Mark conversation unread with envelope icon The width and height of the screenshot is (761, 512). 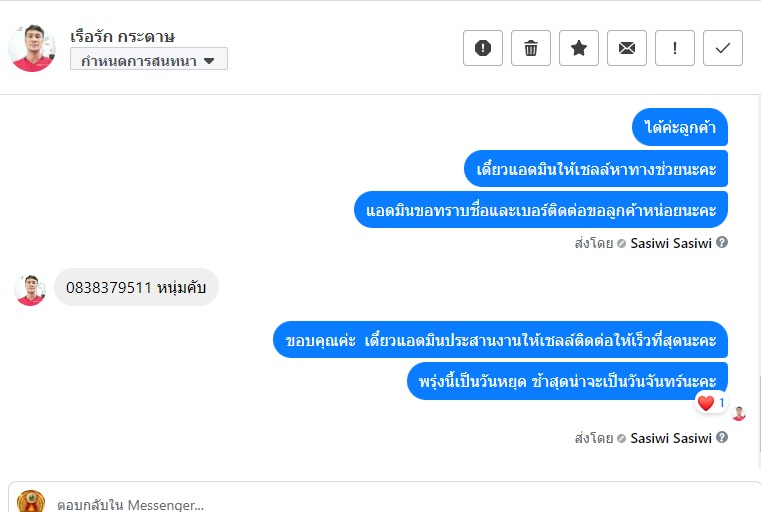click(627, 48)
